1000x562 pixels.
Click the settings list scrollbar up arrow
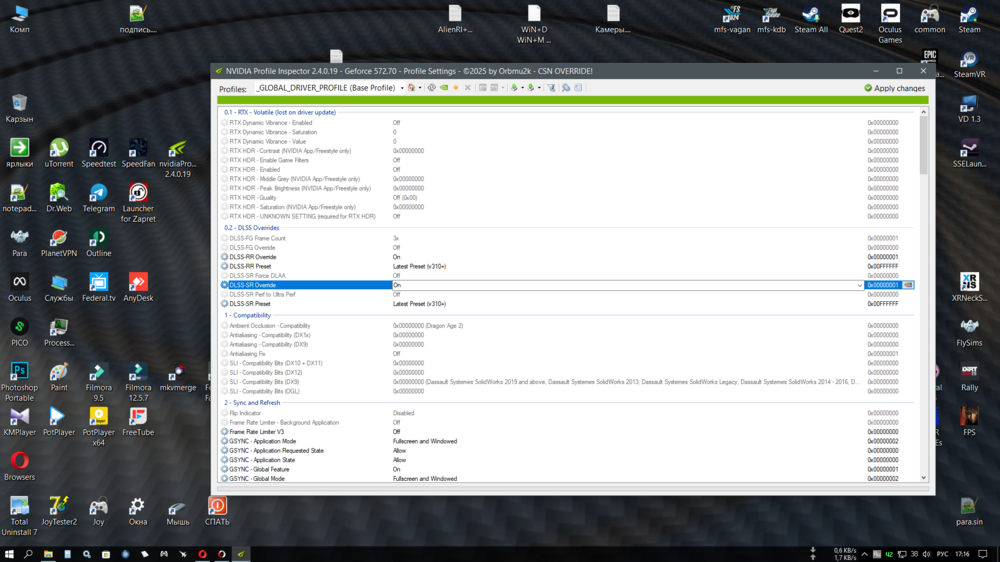click(923, 112)
